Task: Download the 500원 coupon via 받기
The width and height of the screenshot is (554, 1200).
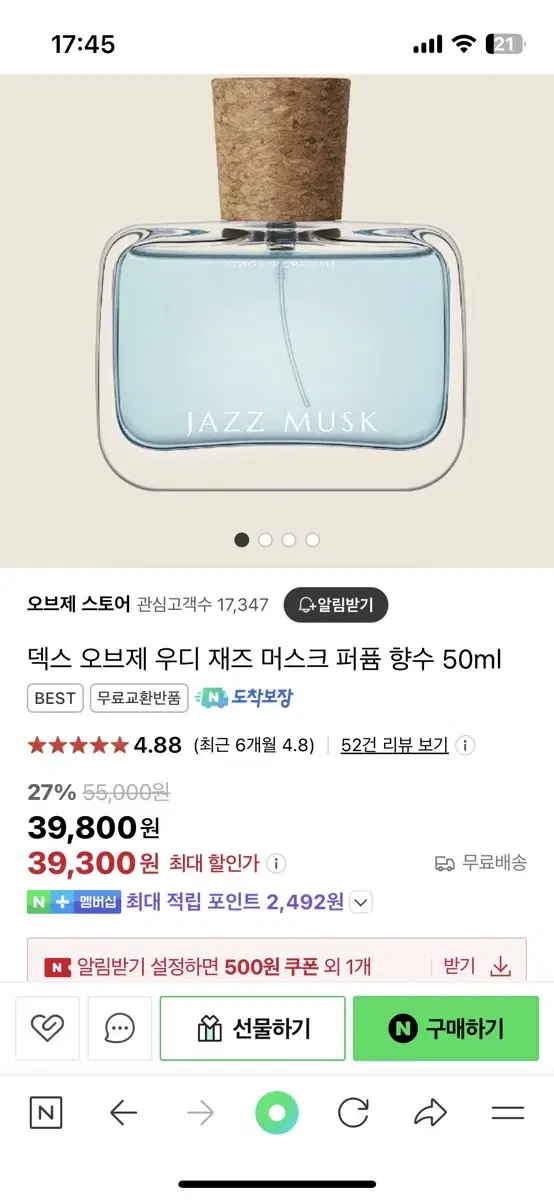Action: tap(478, 966)
